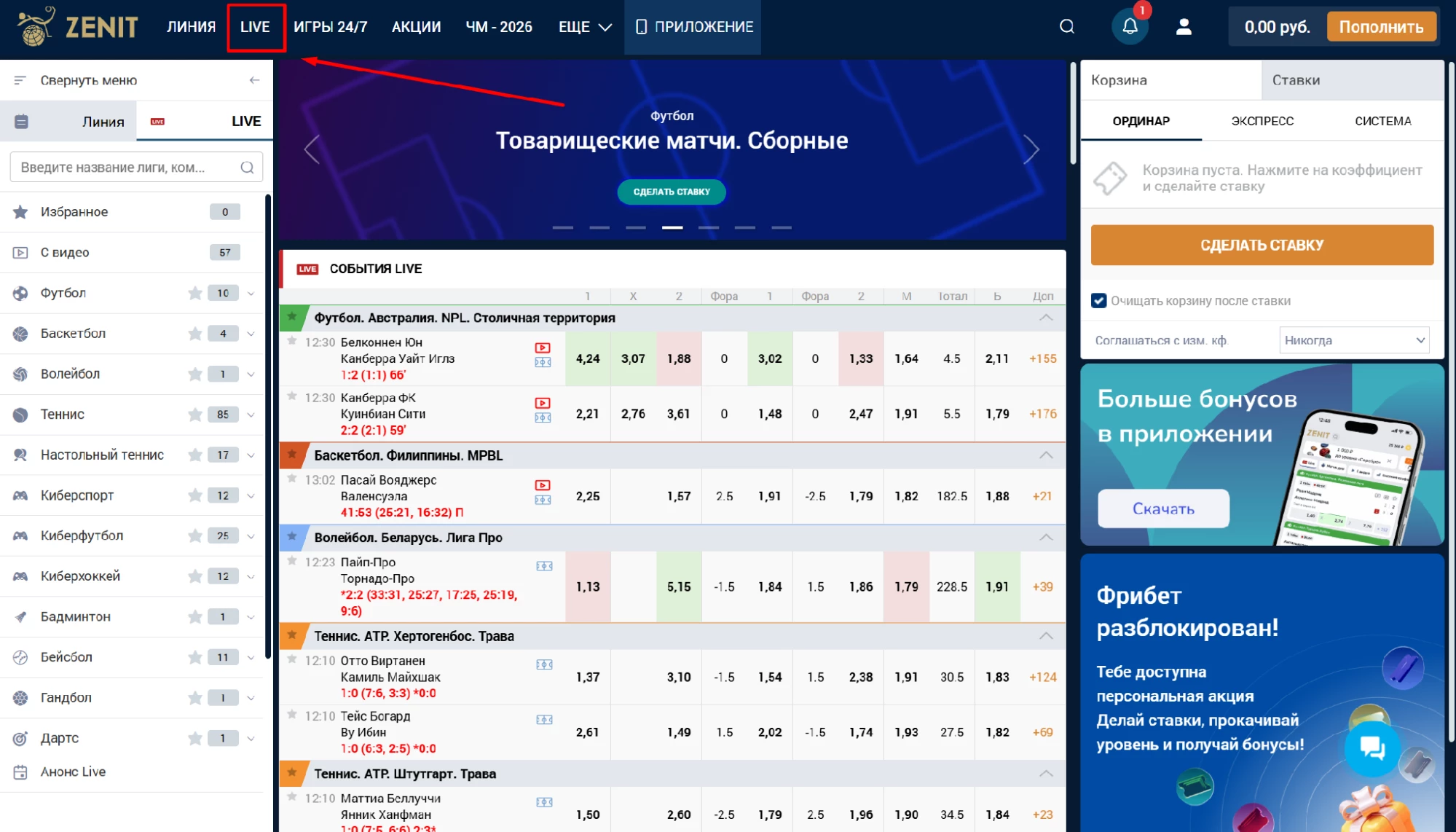Favorite Белконнен Юн match star
Image resolution: width=1456 pixels, height=832 pixels.
[292, 341]
